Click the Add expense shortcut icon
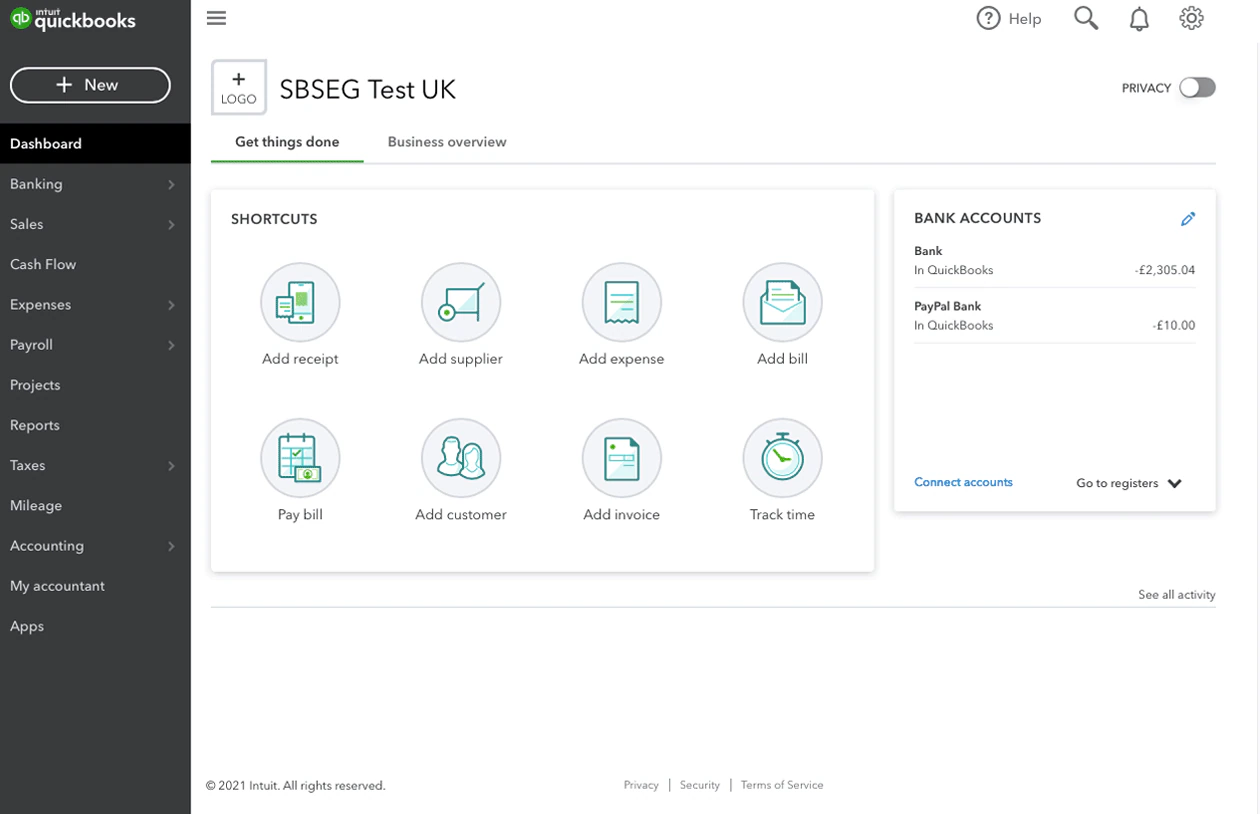1260x814 pixels. coord(622,302)
